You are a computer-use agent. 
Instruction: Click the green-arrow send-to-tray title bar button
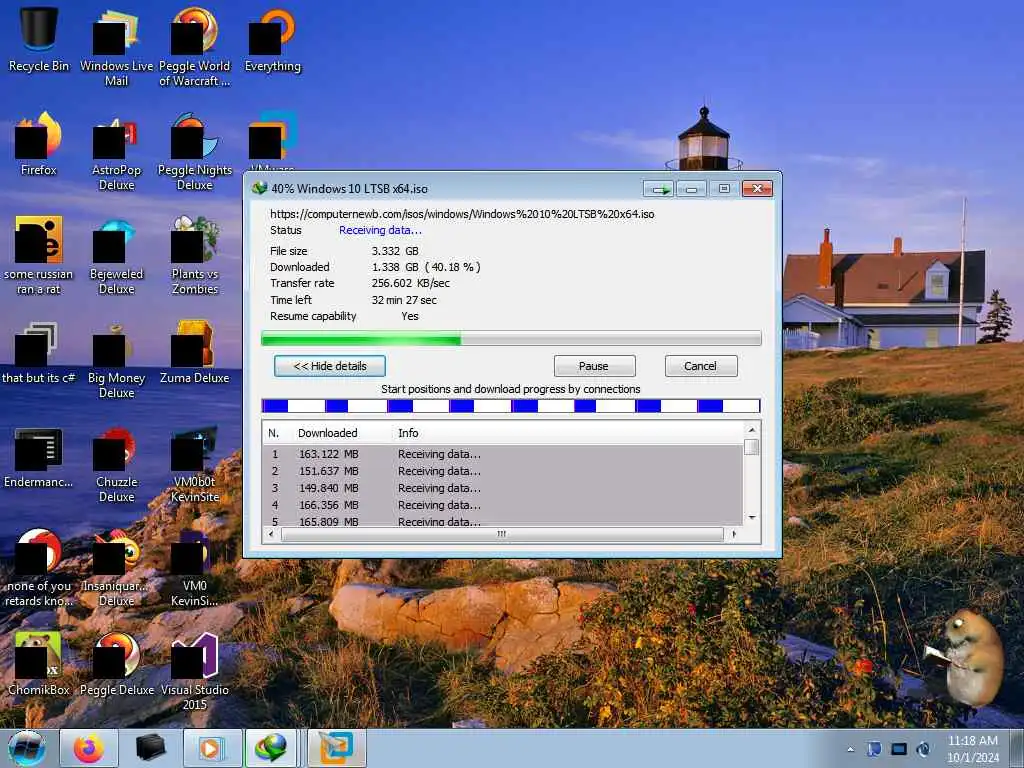658,189
